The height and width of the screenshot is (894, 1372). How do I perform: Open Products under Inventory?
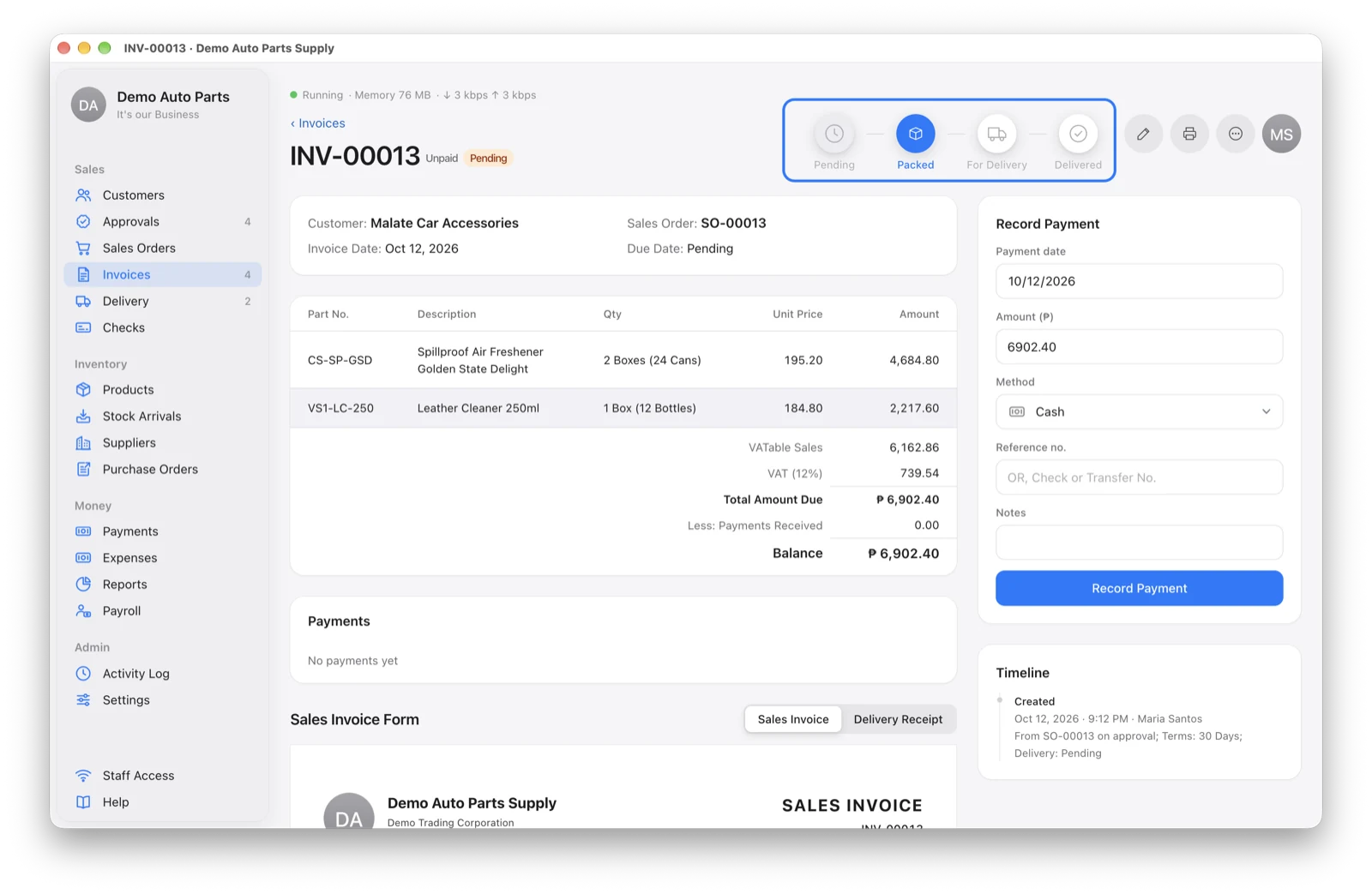point(163,390)
